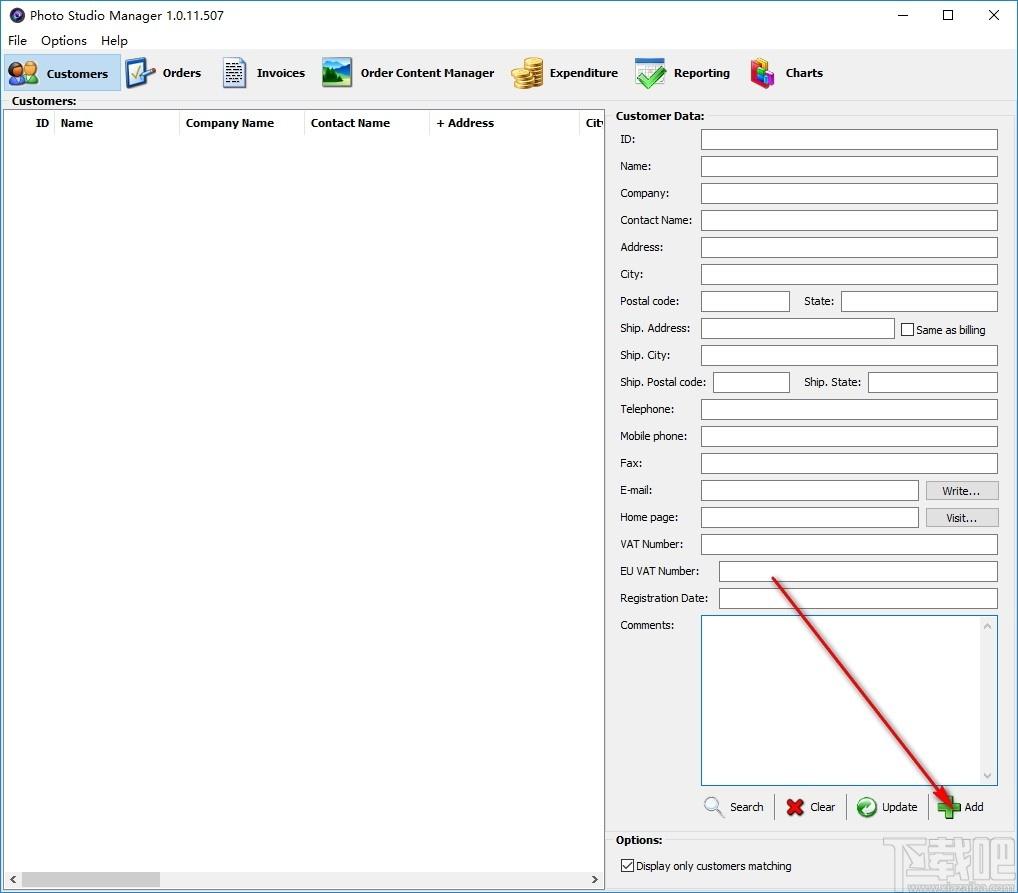
Task: Maximize the Photo Studio Manager window
Action: pyautogui.click(x=948, y=15)
